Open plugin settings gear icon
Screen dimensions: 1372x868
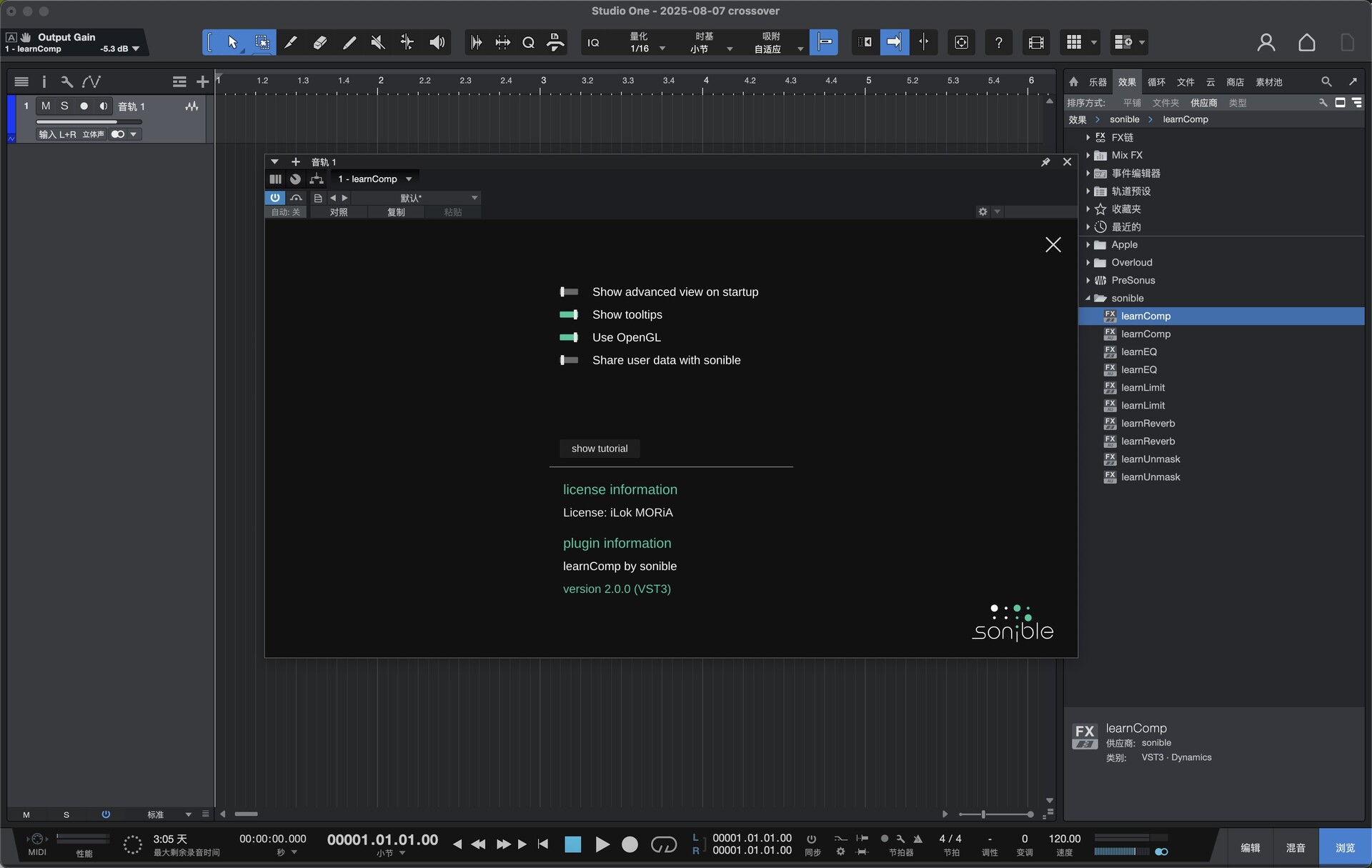coord(983,211)
